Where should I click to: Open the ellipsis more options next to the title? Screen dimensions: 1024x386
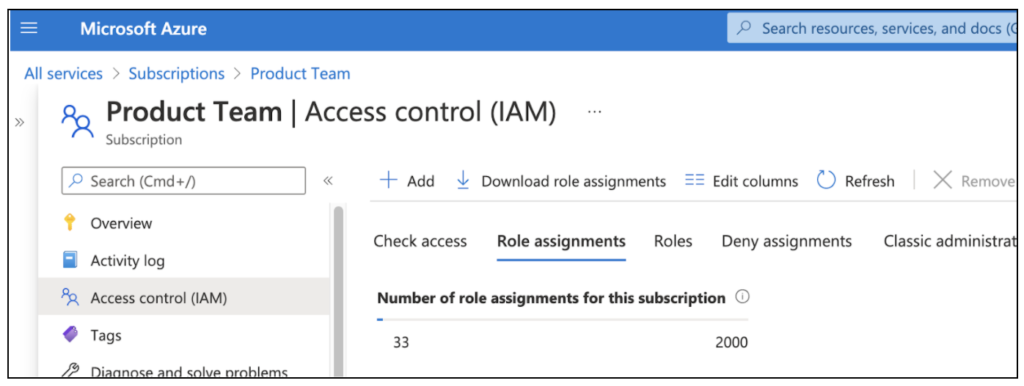594,112
